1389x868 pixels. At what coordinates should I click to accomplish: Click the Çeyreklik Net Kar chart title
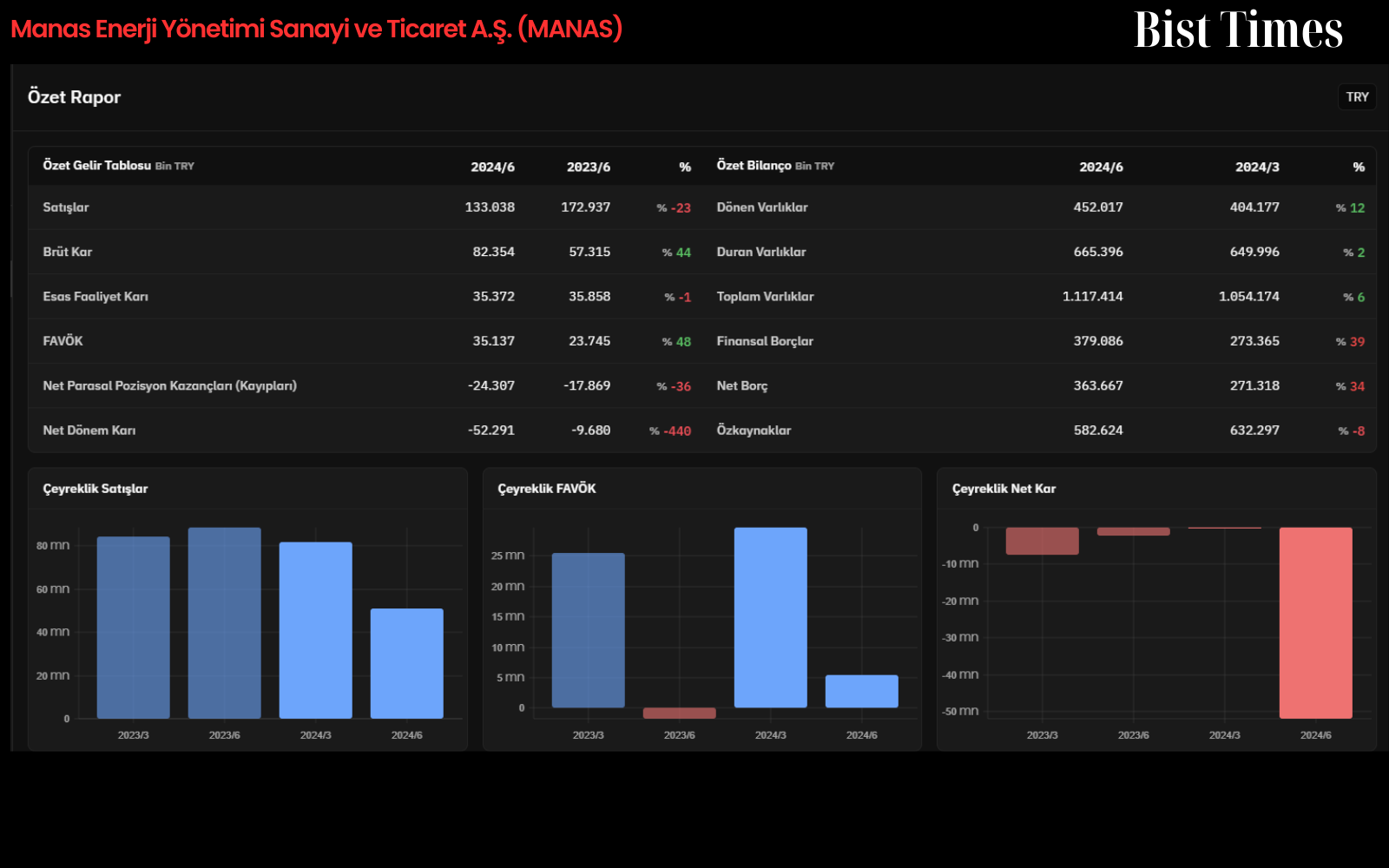(x=1004, y=489)
